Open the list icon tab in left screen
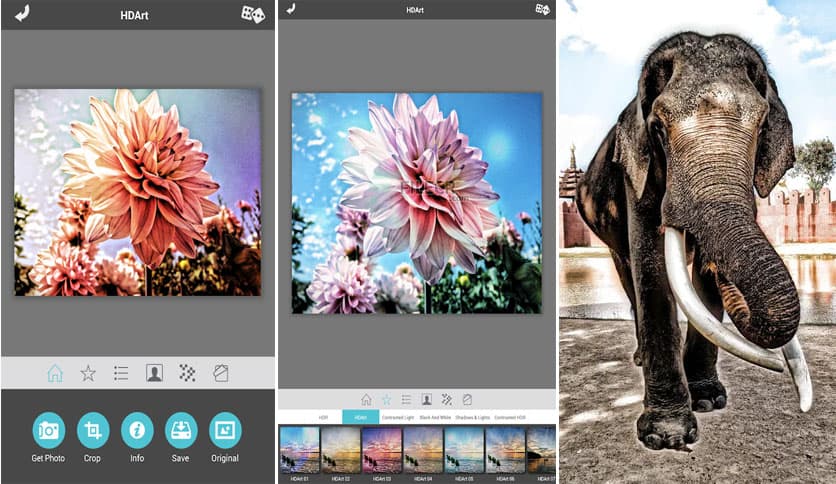836x484 pixels. 121,373
